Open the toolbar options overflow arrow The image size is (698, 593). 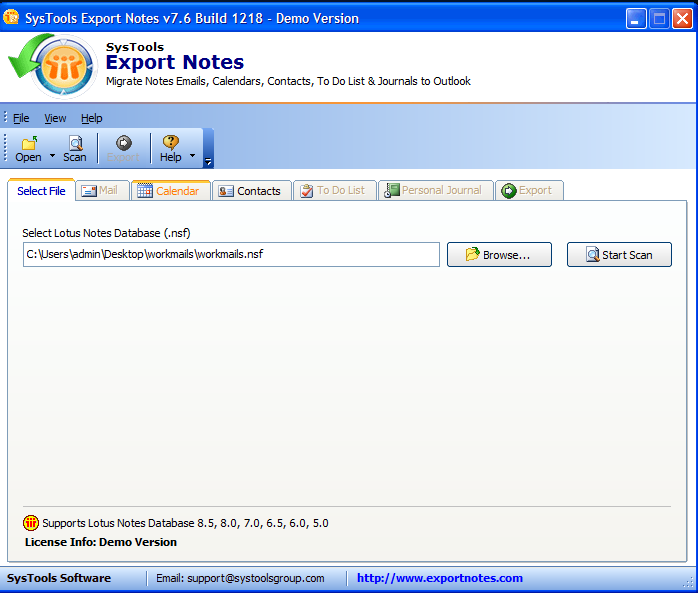(x=208, y=162)
